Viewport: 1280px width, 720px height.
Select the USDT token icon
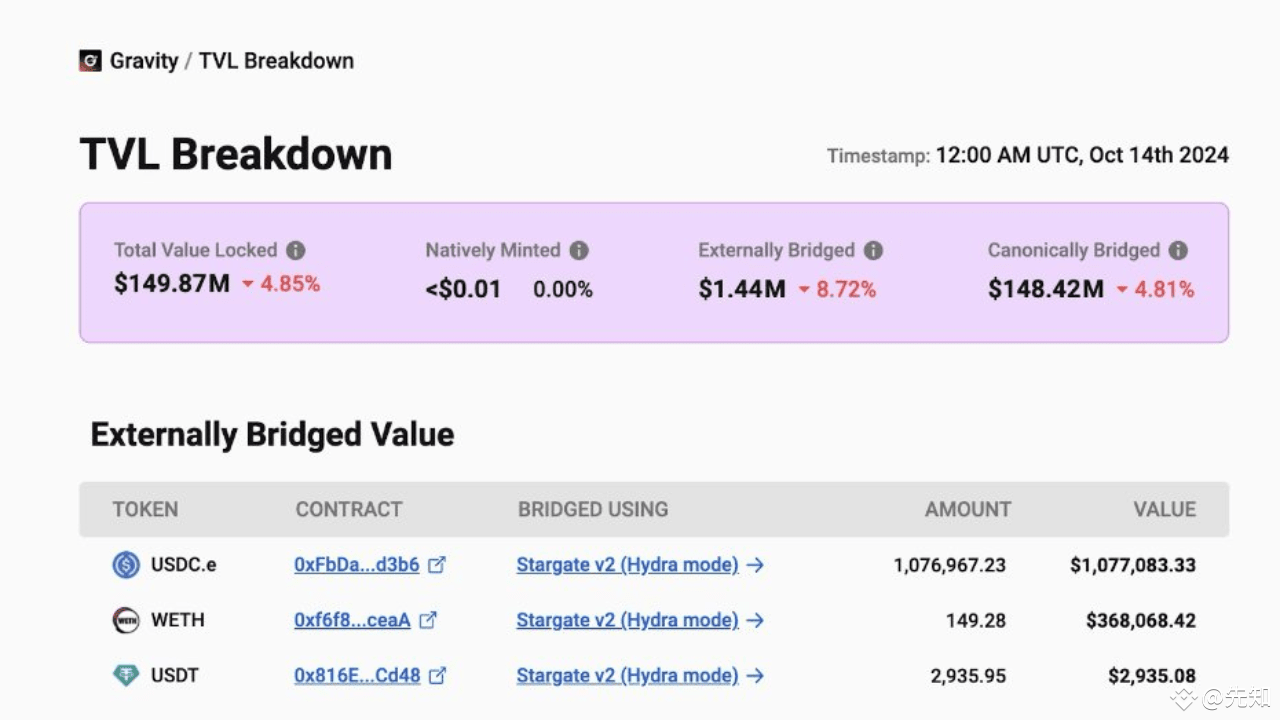coord(125,675)
